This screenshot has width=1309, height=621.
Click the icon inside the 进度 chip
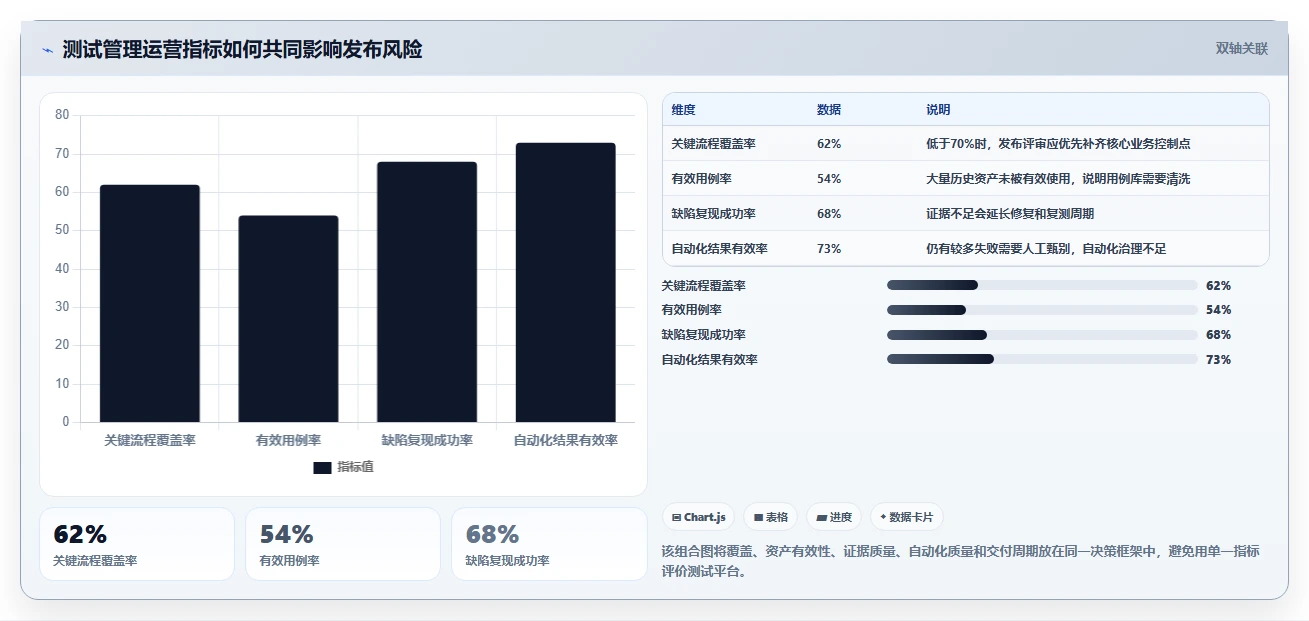821,517
